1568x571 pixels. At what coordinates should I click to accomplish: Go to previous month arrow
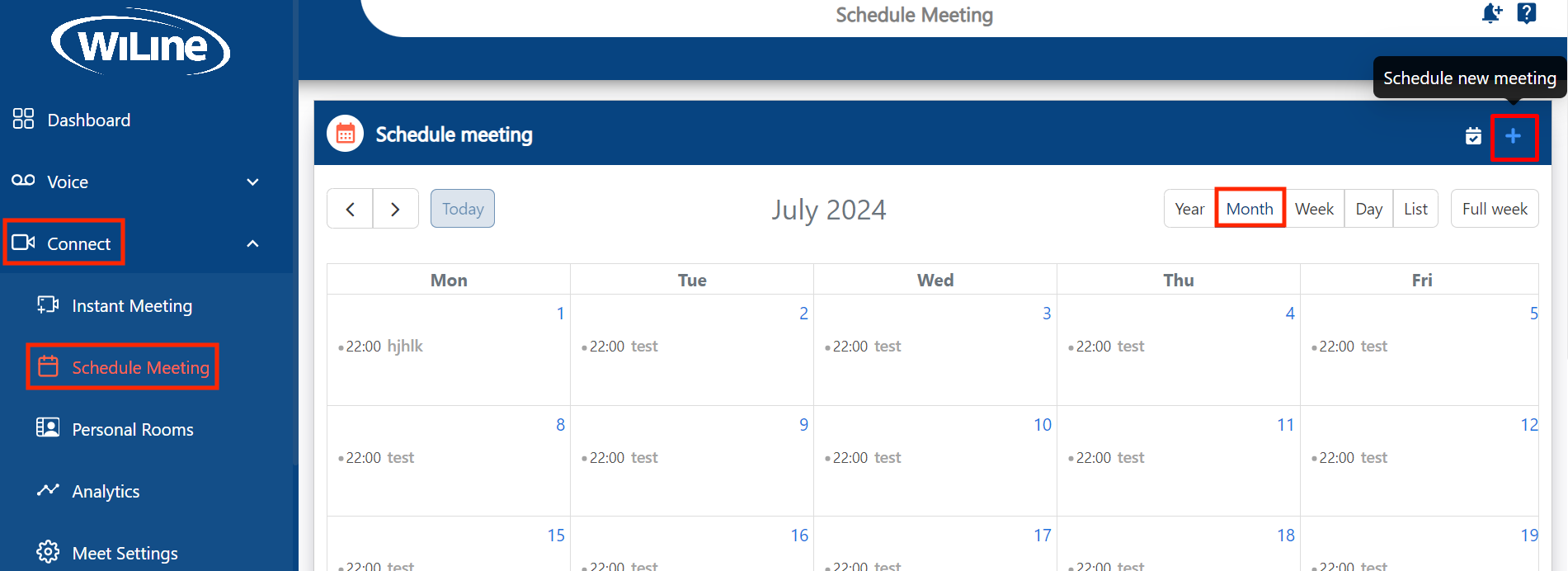click(x=351, y=209)
